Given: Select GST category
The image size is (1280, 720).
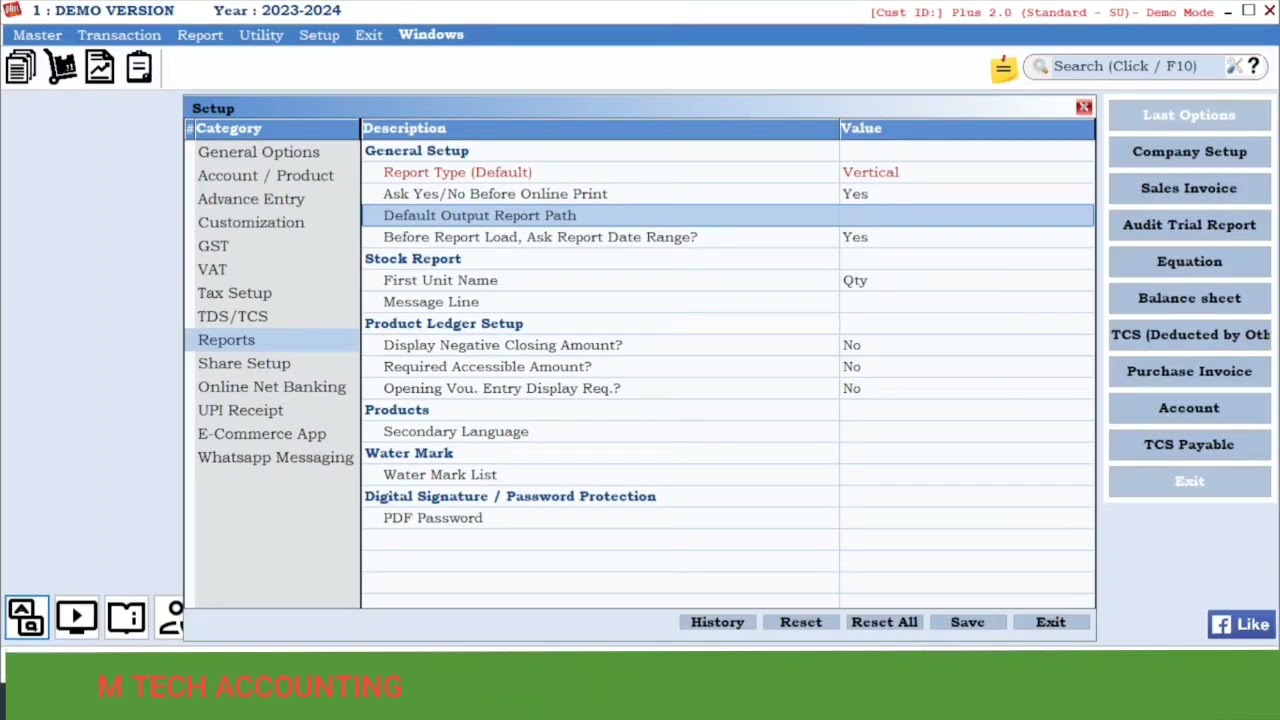Looking at the screenshot, I should coord(213,246).
